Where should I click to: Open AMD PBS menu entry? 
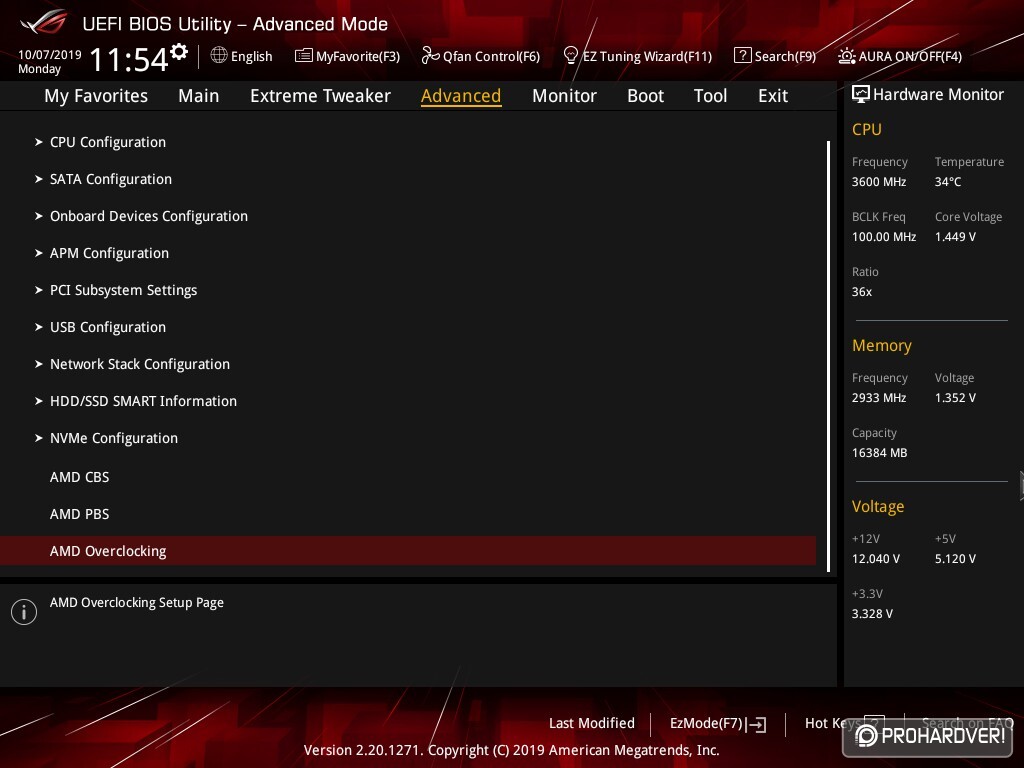coord(80,514)
